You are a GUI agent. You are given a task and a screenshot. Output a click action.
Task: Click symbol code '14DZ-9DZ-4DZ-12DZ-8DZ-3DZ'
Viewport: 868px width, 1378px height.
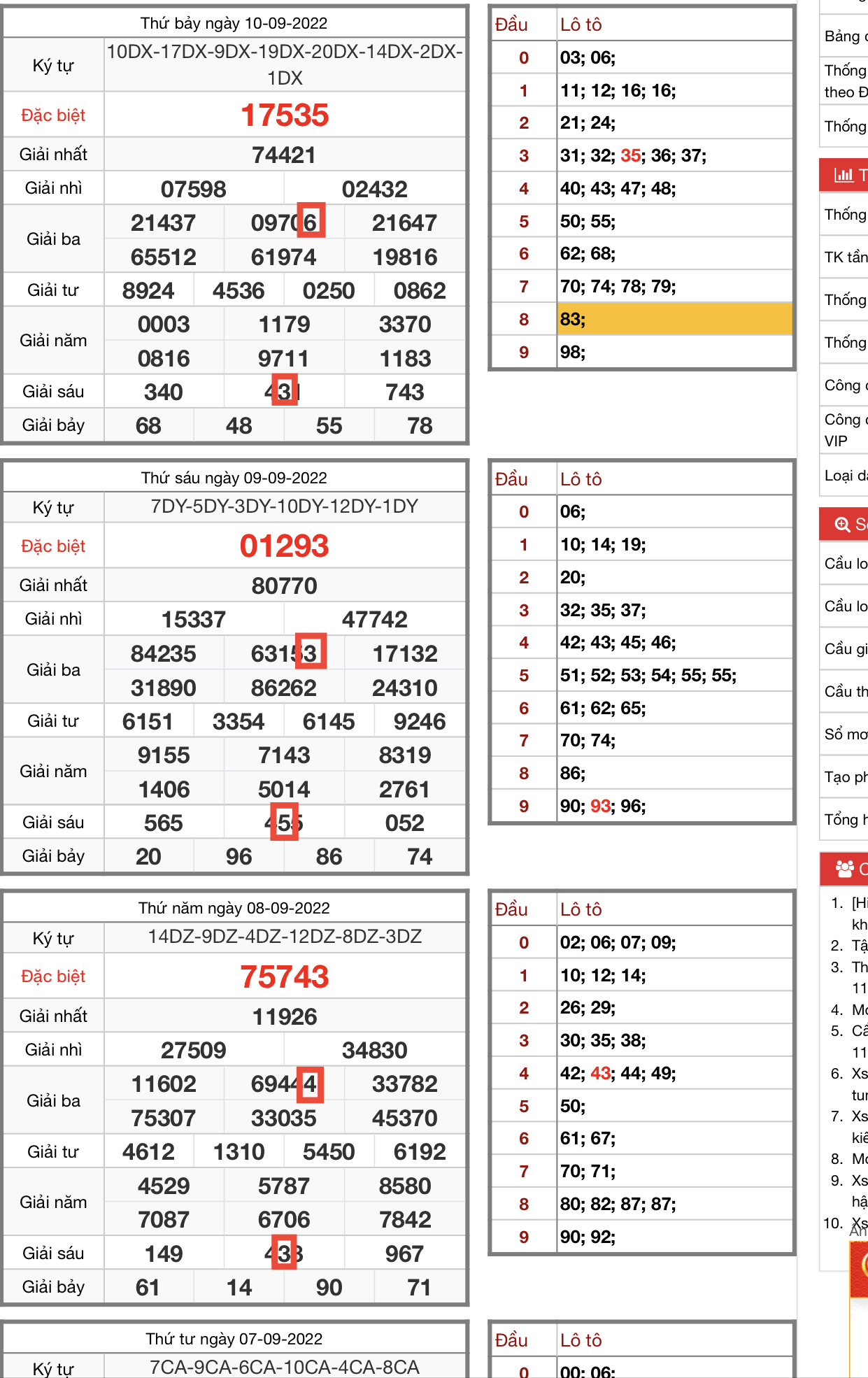point(285,937)
